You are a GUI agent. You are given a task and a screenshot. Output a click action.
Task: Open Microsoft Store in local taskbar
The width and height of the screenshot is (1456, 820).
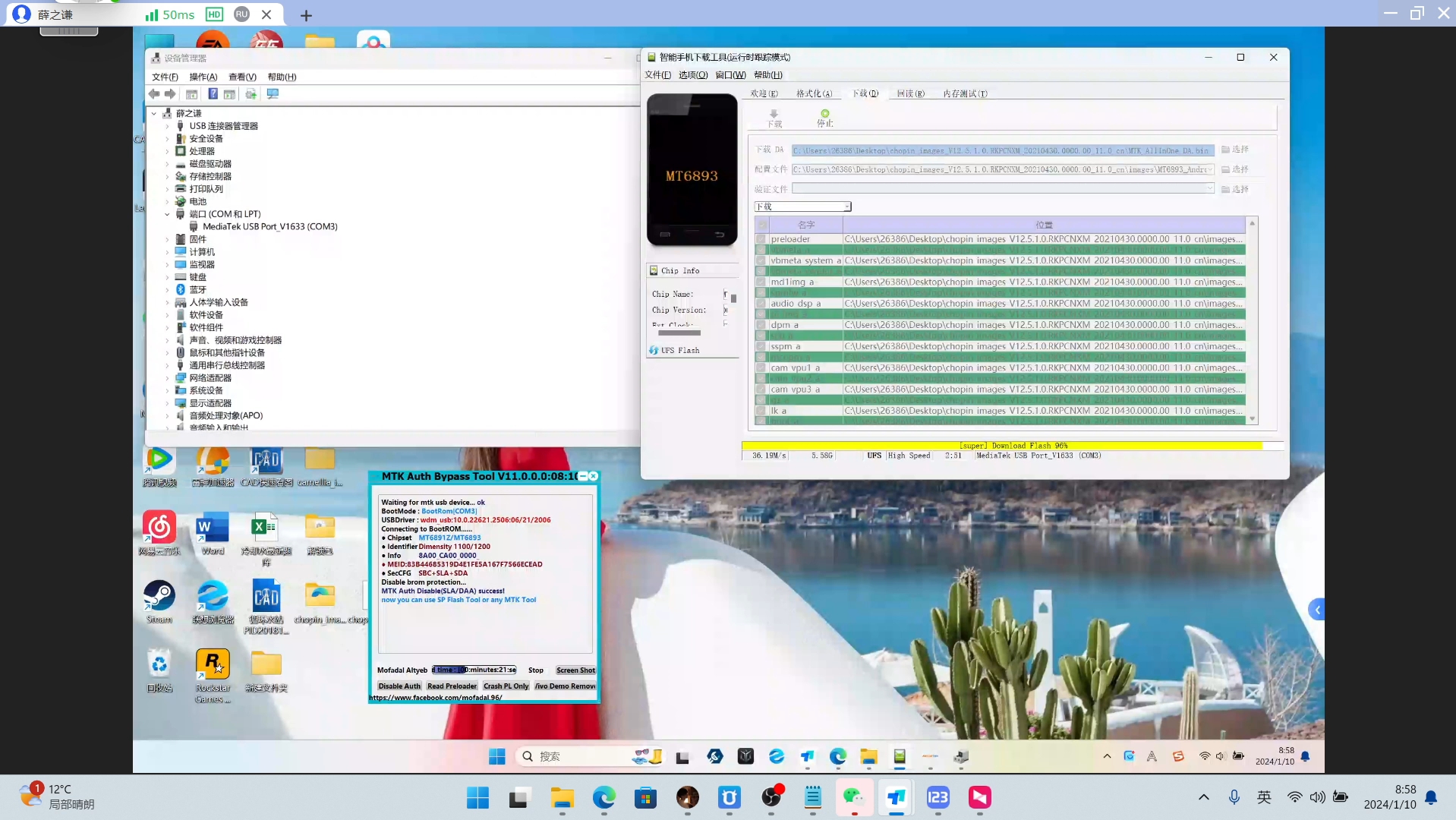(645, 797)
